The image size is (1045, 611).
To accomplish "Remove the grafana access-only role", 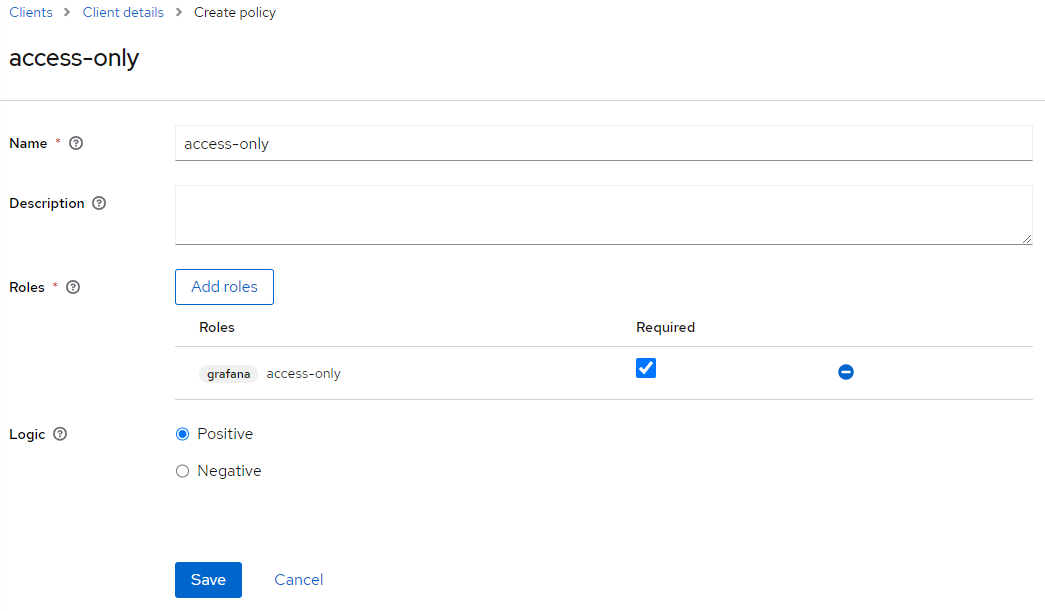I will tap(846, 372).
